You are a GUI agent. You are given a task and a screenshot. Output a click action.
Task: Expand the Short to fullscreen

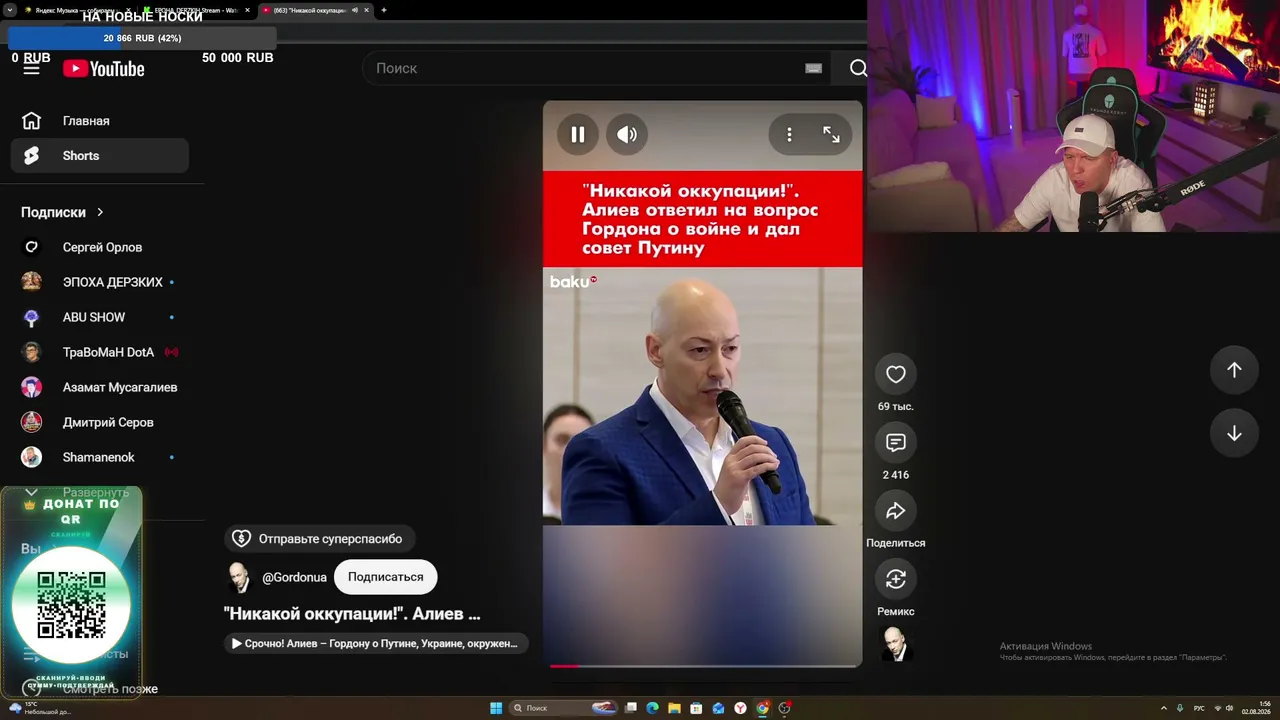coord(831,134)
